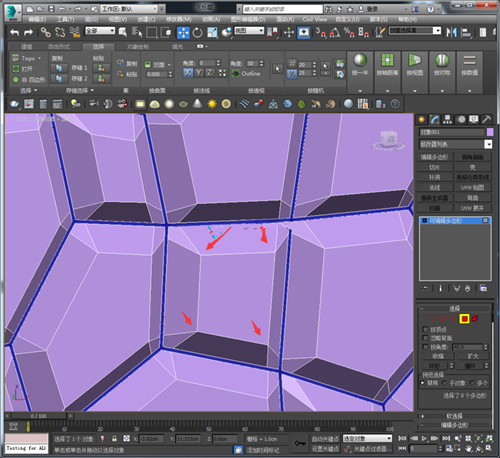Click the time slider showing 0 / 100
The image size is (500, 458).
(39, 416)
